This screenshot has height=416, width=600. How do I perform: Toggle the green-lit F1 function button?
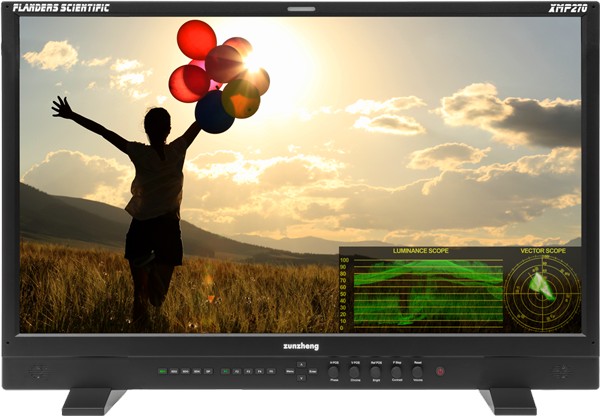pos(225,371)
